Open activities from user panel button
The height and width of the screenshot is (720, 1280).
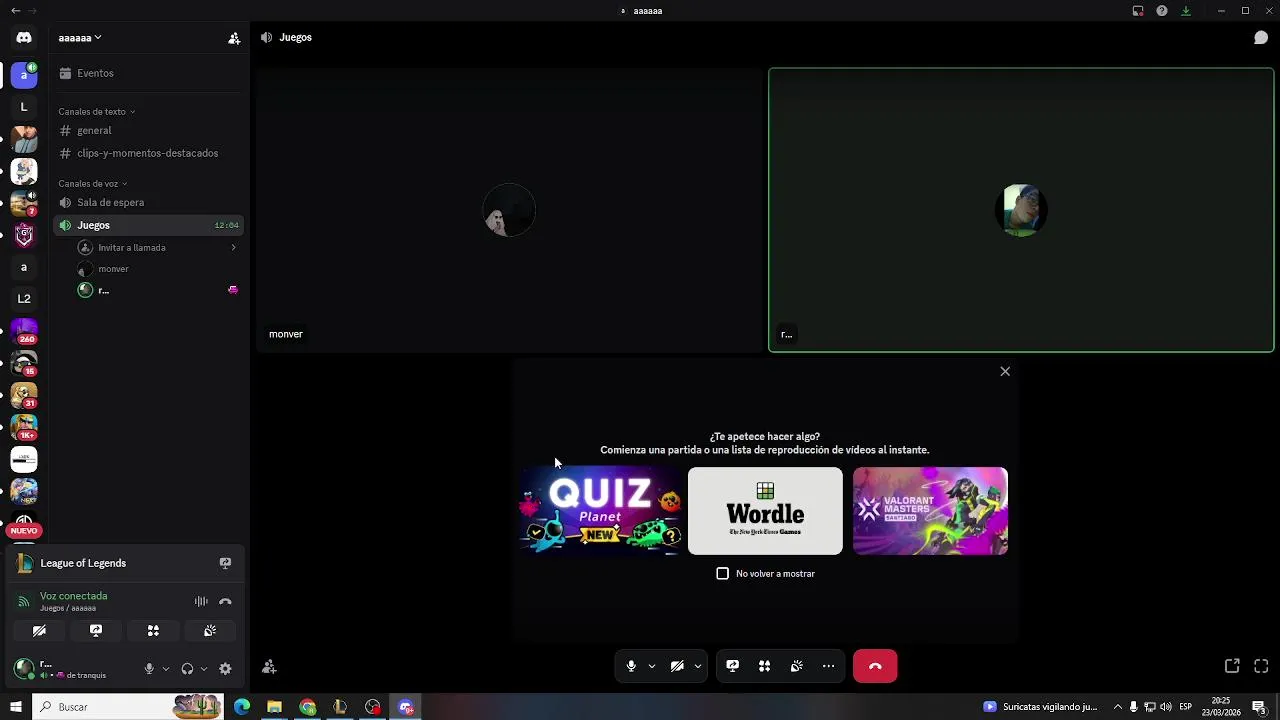click(x=153, y=631)
